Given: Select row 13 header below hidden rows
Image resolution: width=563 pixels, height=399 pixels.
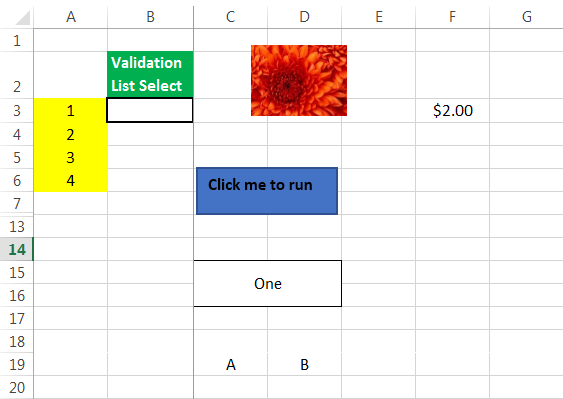Looking at the screenshot, I should pos(17,227).
